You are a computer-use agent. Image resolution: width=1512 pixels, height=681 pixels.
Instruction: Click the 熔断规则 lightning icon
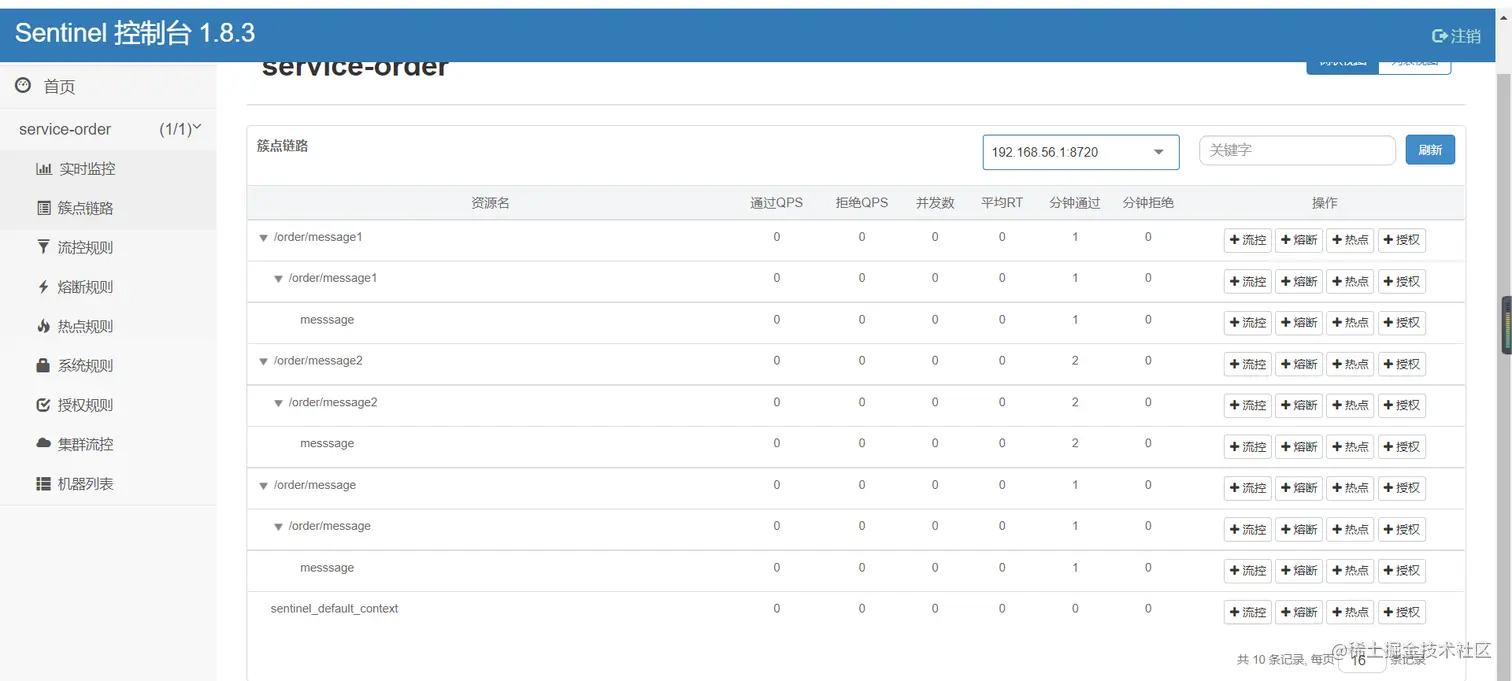click(43, 287)
